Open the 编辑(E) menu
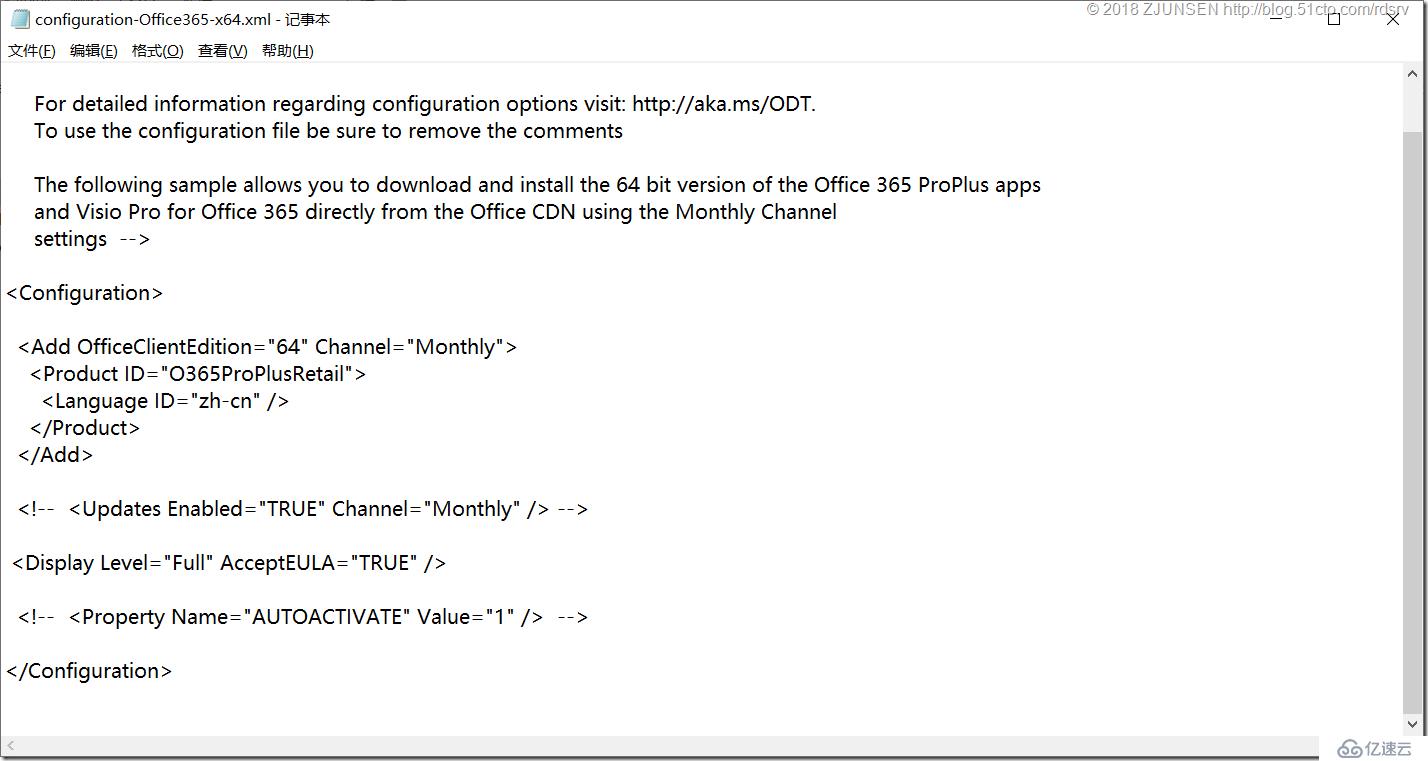The image size is (1428, 761). pyautogui.click(x=94, y=51)
